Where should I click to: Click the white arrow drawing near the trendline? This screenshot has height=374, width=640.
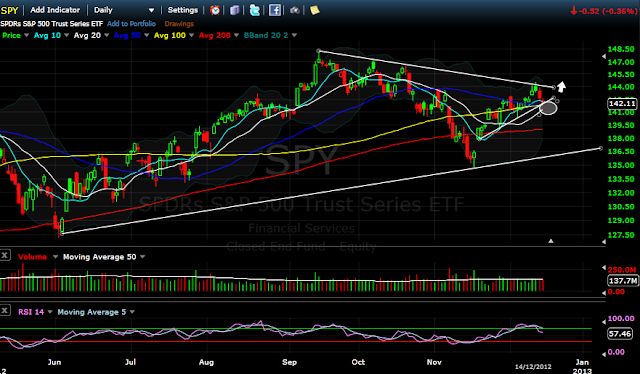pos(562,87)
